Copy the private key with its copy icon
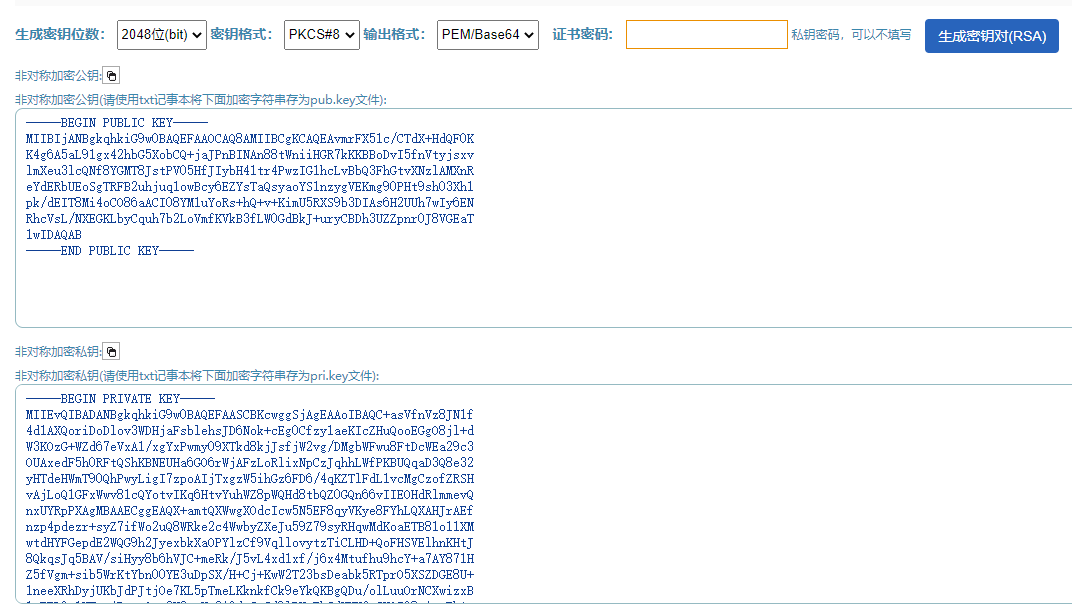Image resolution: width=1072 pixels, height=607 pixels. pyautogui.click(x=111, y=352)
